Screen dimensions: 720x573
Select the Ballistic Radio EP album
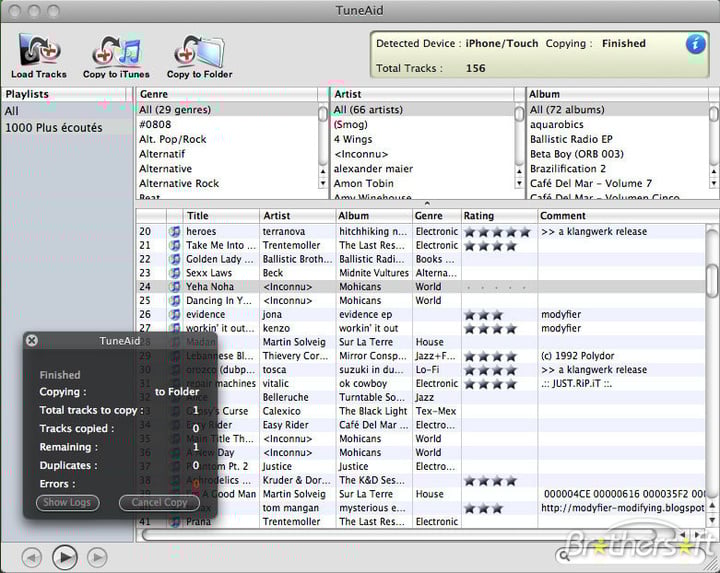point(618,139)
